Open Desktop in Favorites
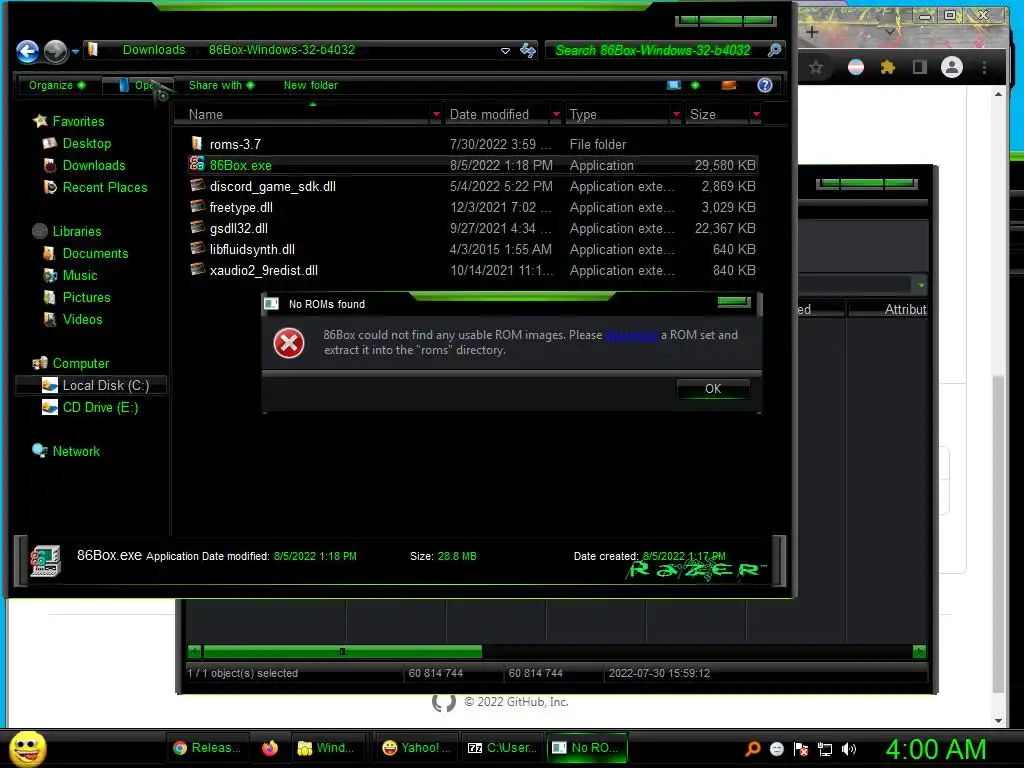Viewport: 1024px width, 768px height. click(77, 143)
